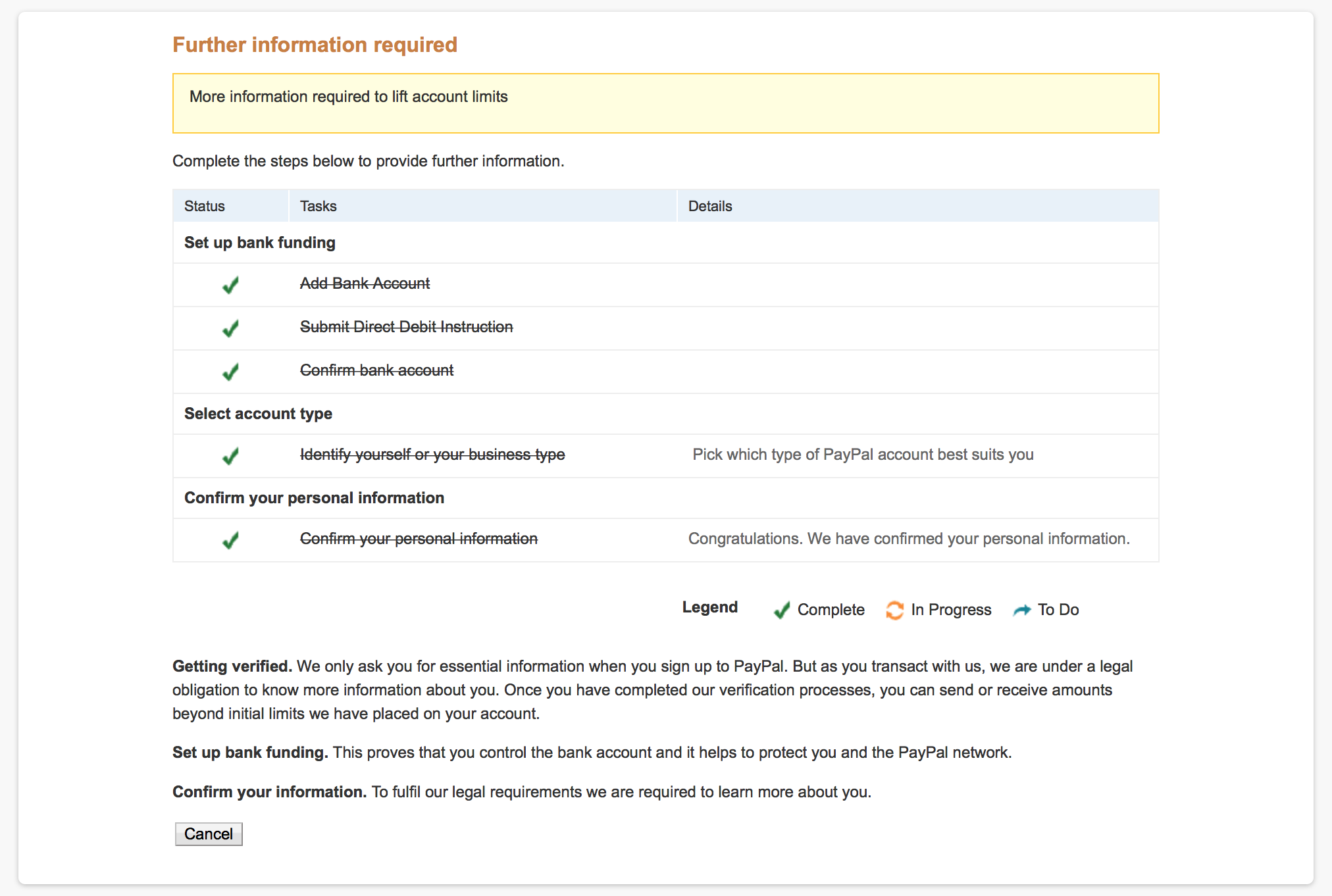Open the Confirm bank account task
Screen dimensions: 1332x896
coord(376,370)
